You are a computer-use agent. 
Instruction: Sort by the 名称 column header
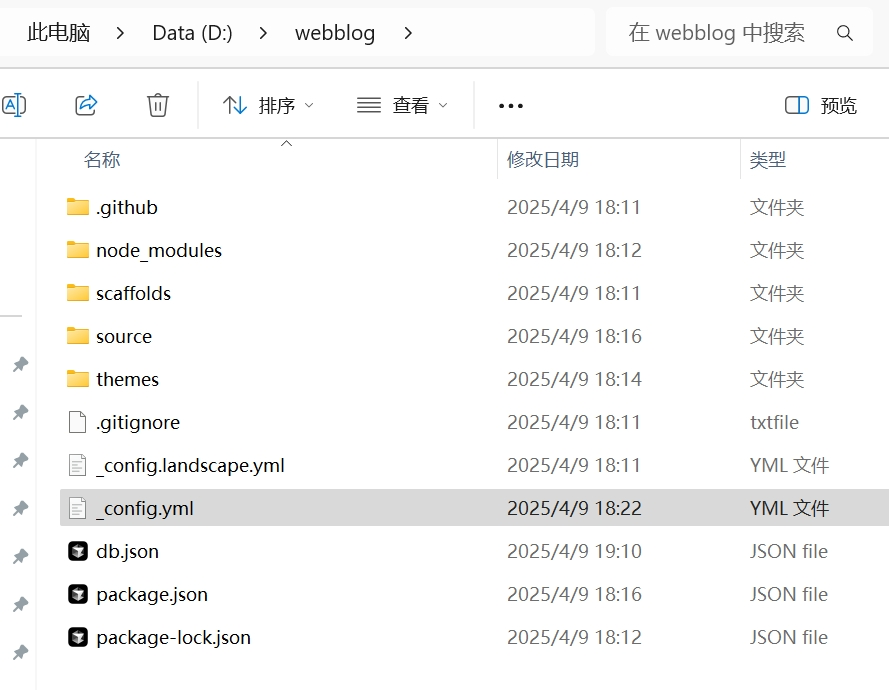[102, 159]
